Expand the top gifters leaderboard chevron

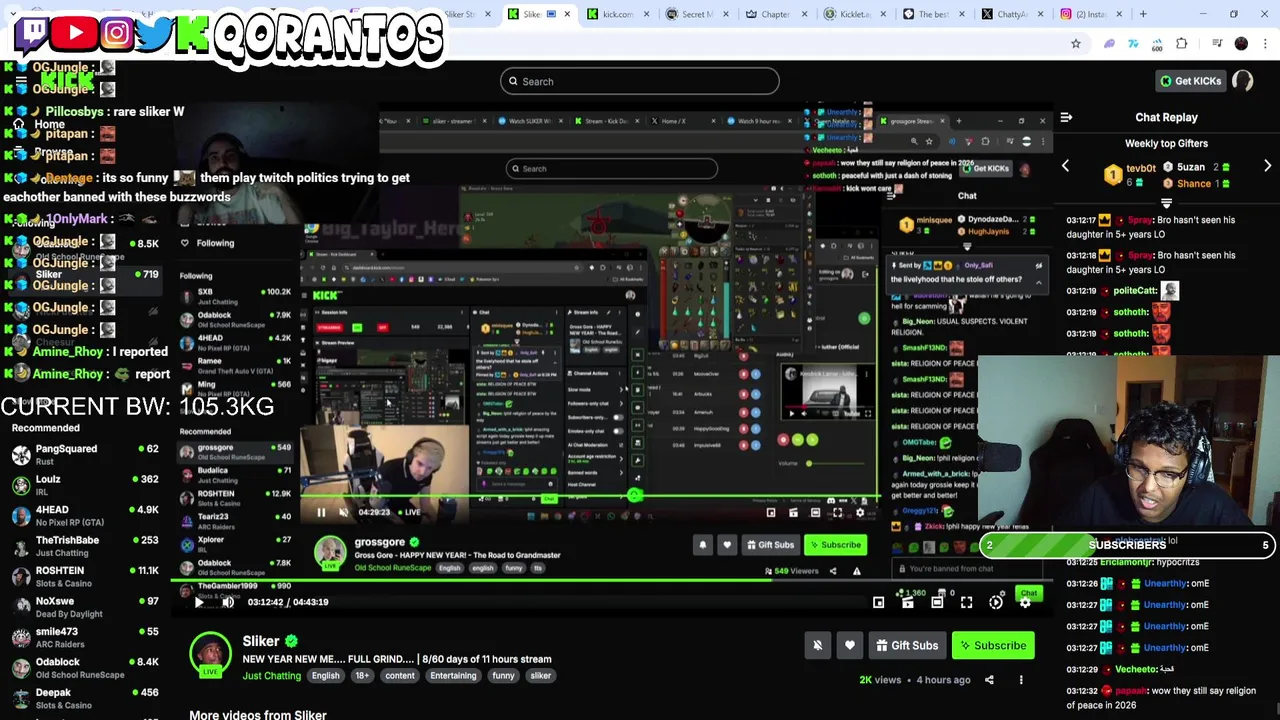pyautogui.click(x=1166, y=203)
